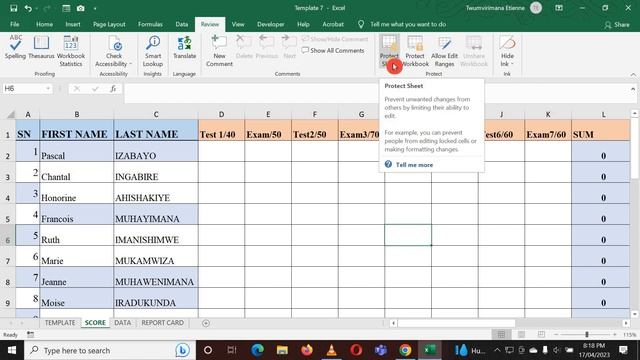Screen dimensions: 640x360
Task: Click the zoom slider handle
Action: (587, 335)
